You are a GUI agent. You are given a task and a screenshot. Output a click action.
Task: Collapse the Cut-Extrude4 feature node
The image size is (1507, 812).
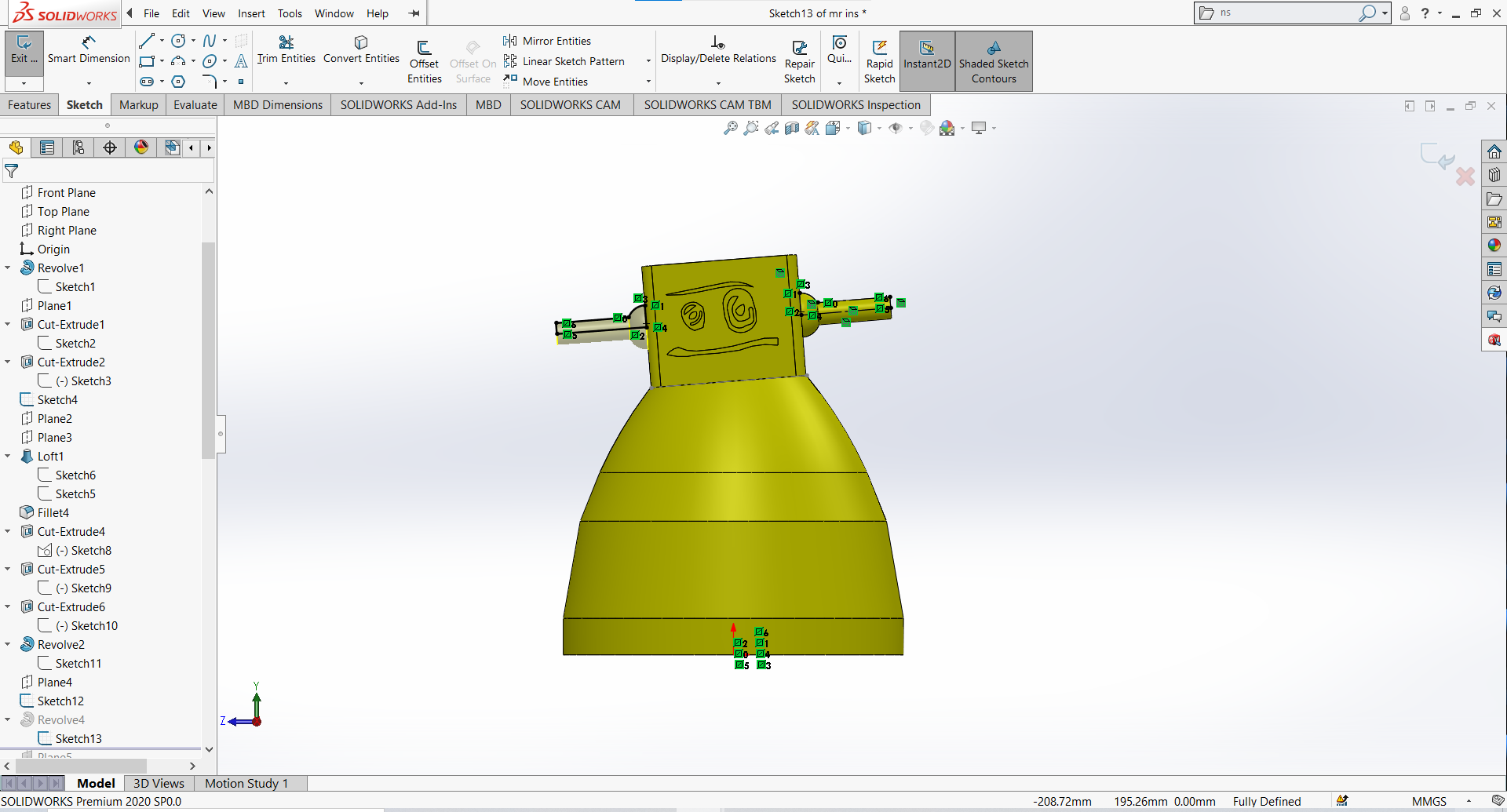(8, 531)
